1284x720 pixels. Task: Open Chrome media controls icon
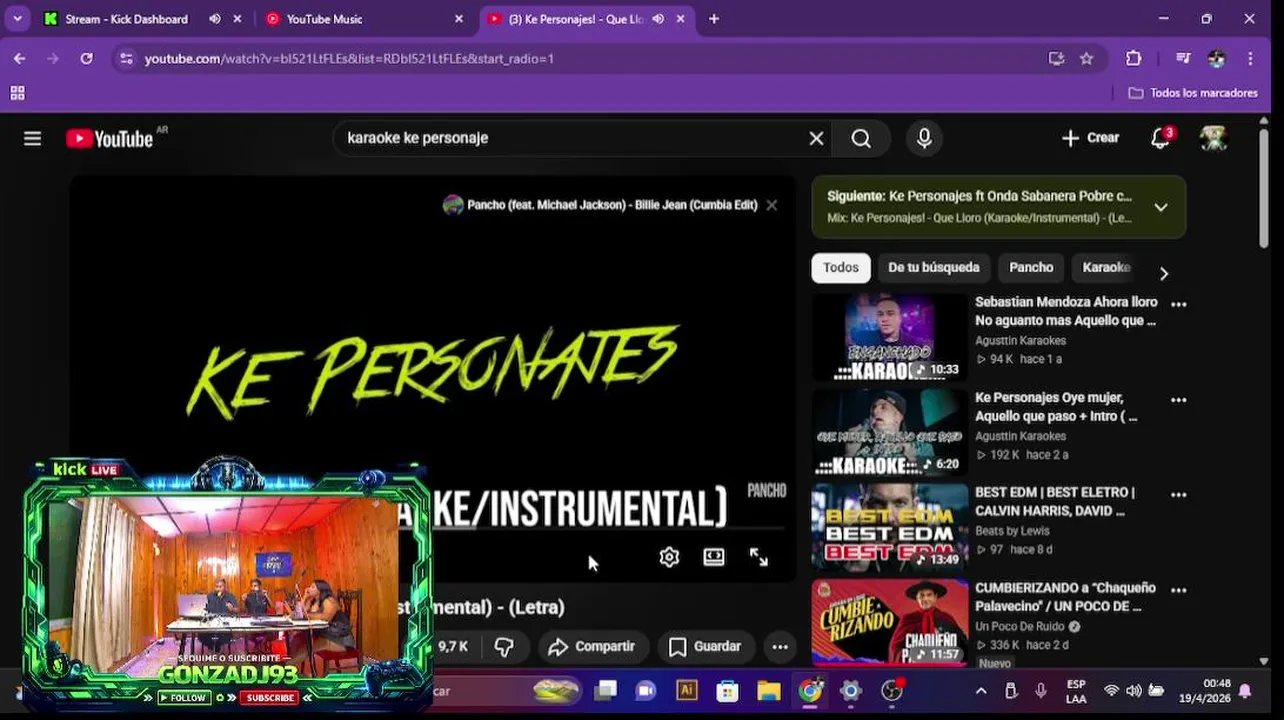click(x=1183, y=59)
